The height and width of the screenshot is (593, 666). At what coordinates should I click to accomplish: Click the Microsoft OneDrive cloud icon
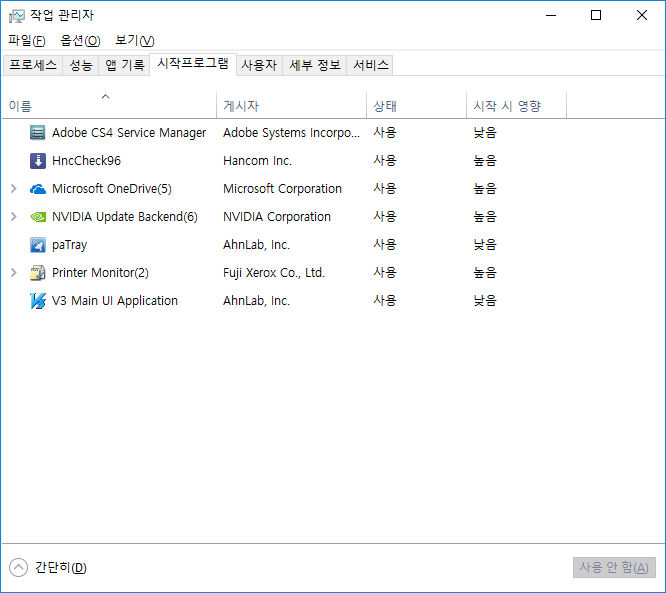tap(37, 189)
